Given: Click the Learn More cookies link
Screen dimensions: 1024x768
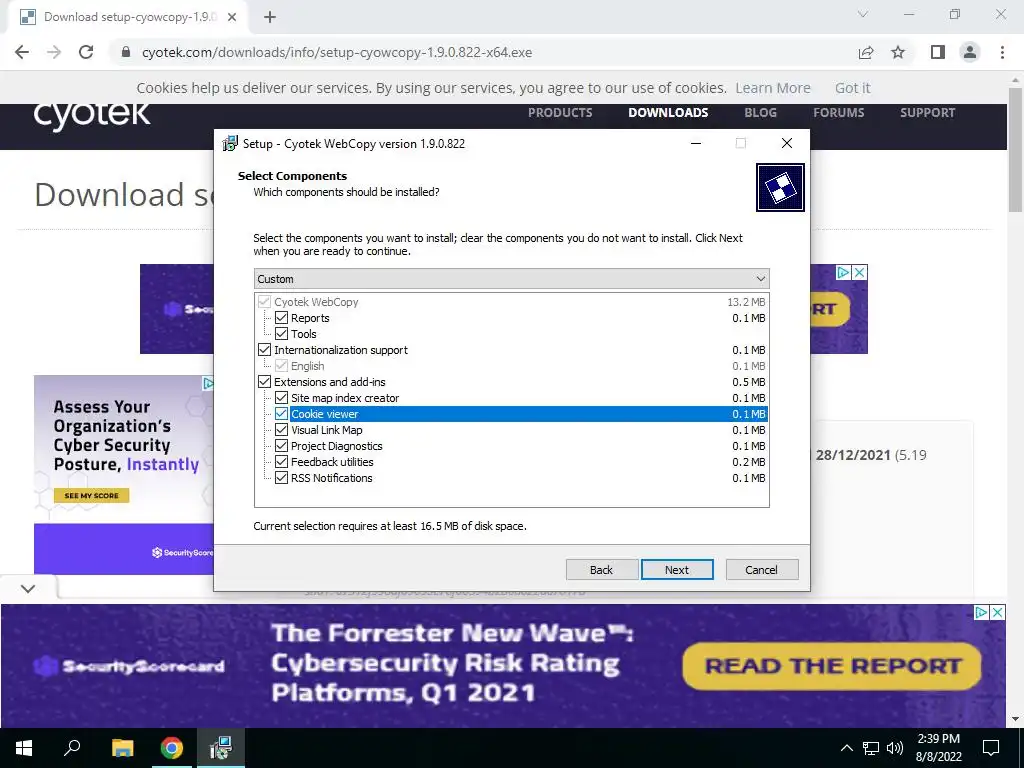Looking at the screenshot, I should click(773, 88).
